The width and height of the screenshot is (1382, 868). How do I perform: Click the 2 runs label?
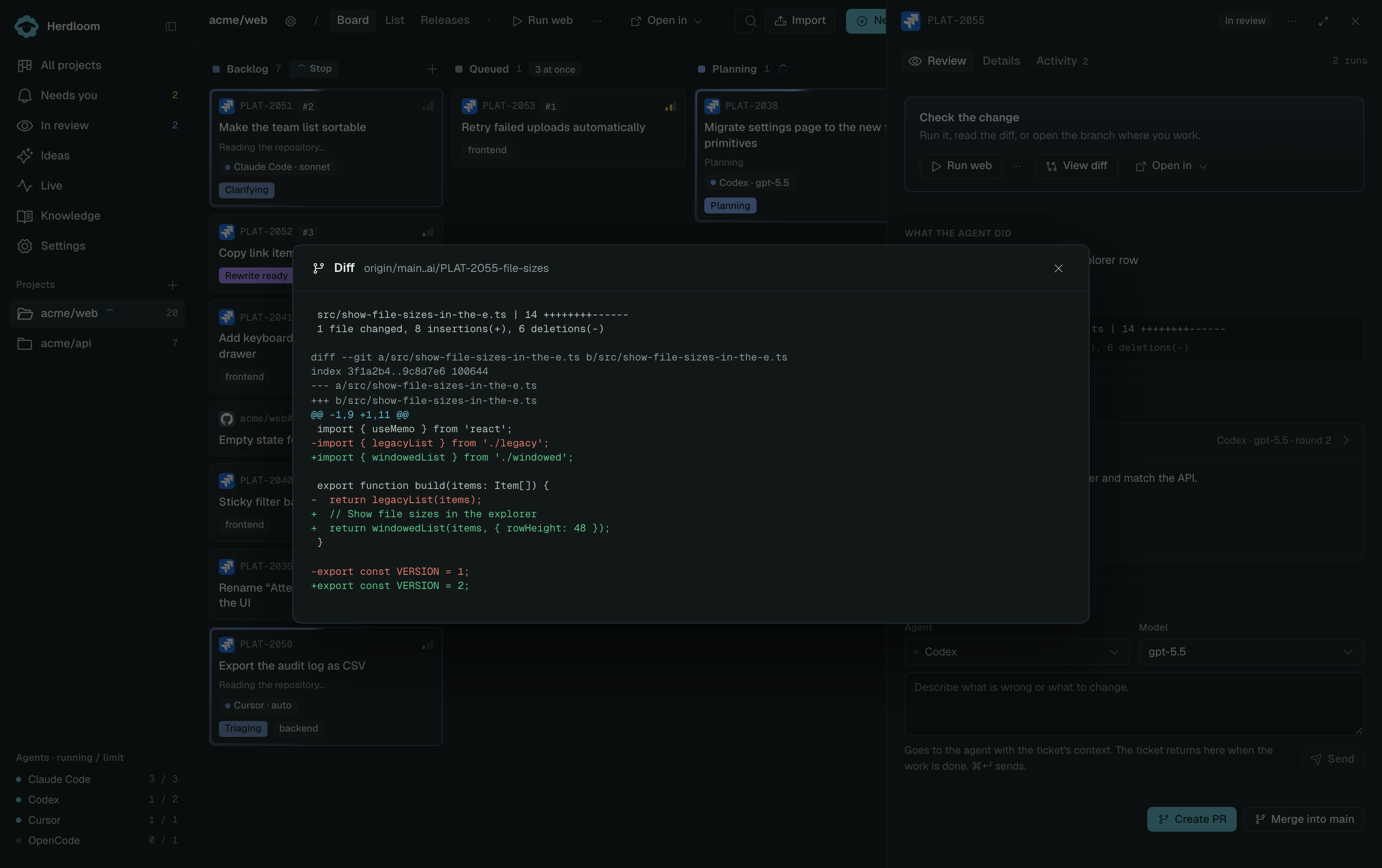click(1350, 61)
